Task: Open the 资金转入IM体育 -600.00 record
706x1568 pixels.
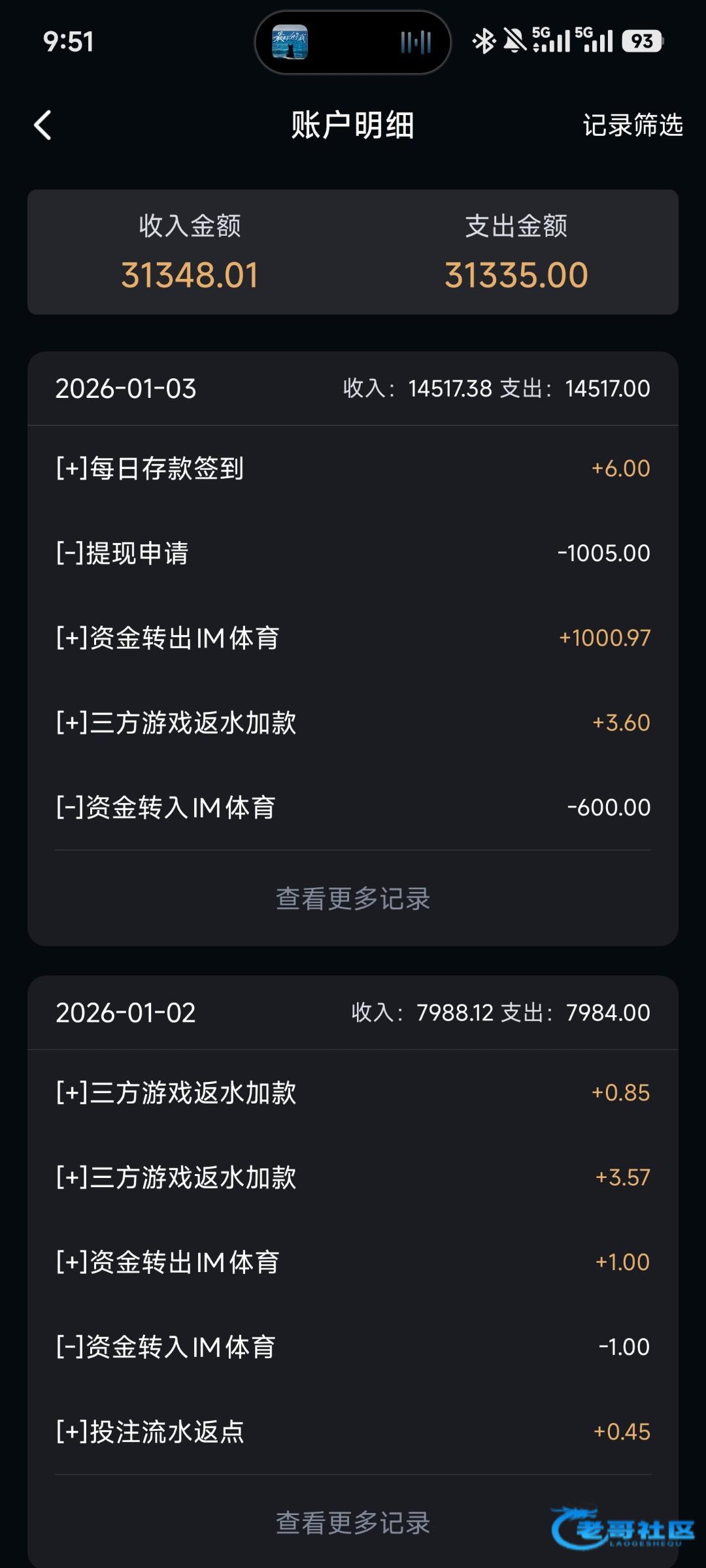Action: [353, 808]
